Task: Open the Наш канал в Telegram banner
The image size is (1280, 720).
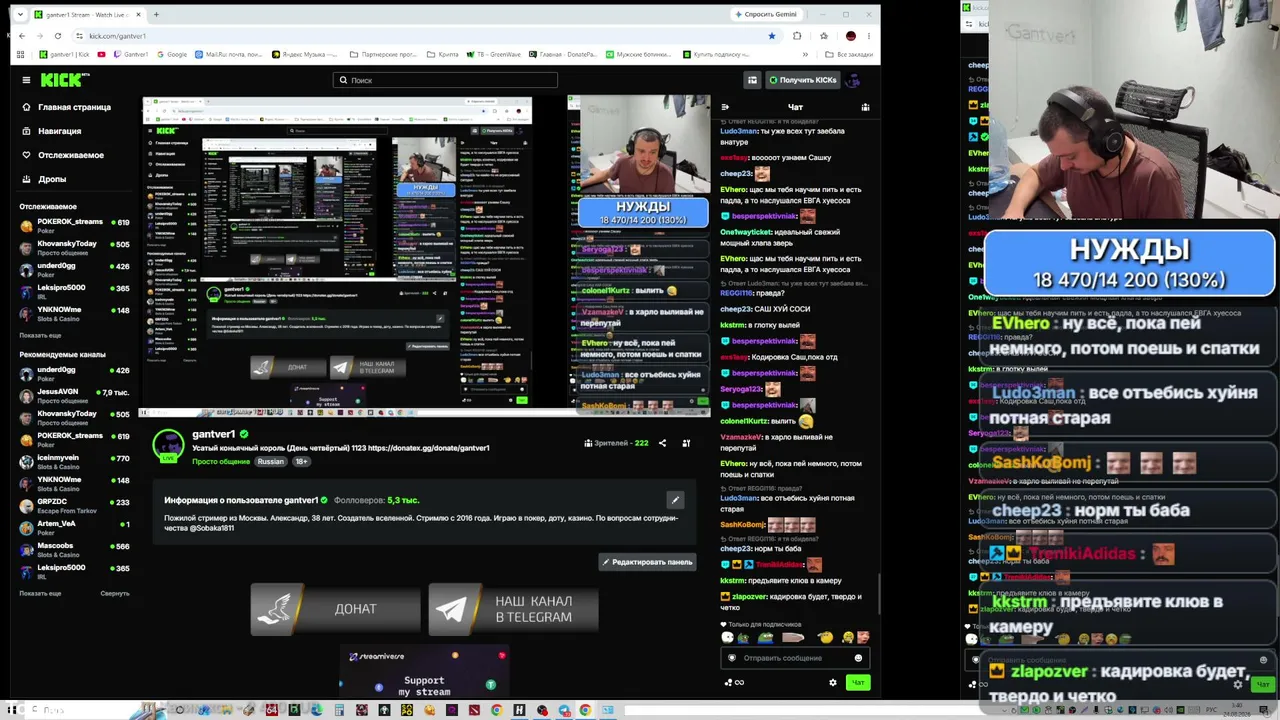Action: click(513, 609)
